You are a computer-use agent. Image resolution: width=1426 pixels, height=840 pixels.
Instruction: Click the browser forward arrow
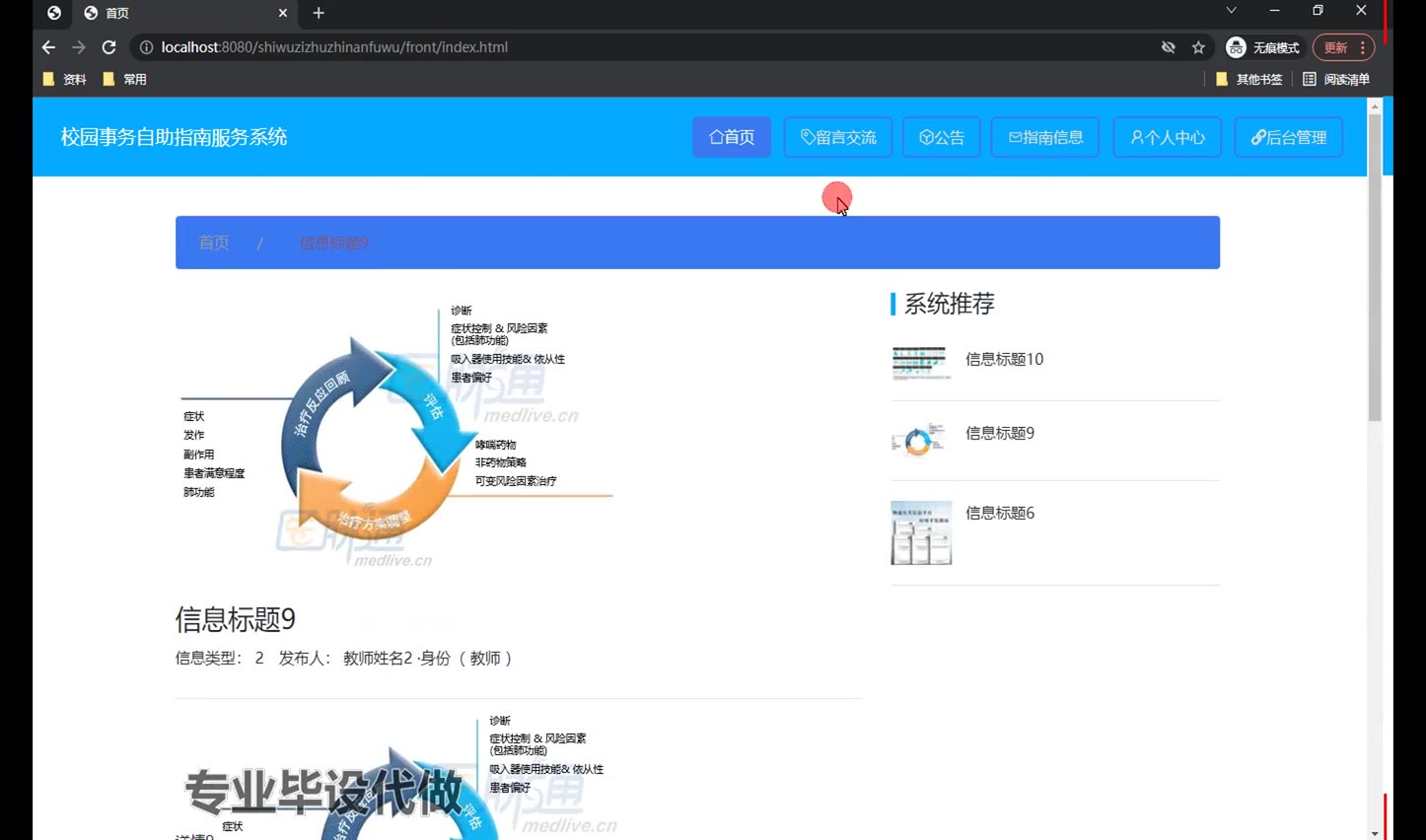(x=79, y=47)
